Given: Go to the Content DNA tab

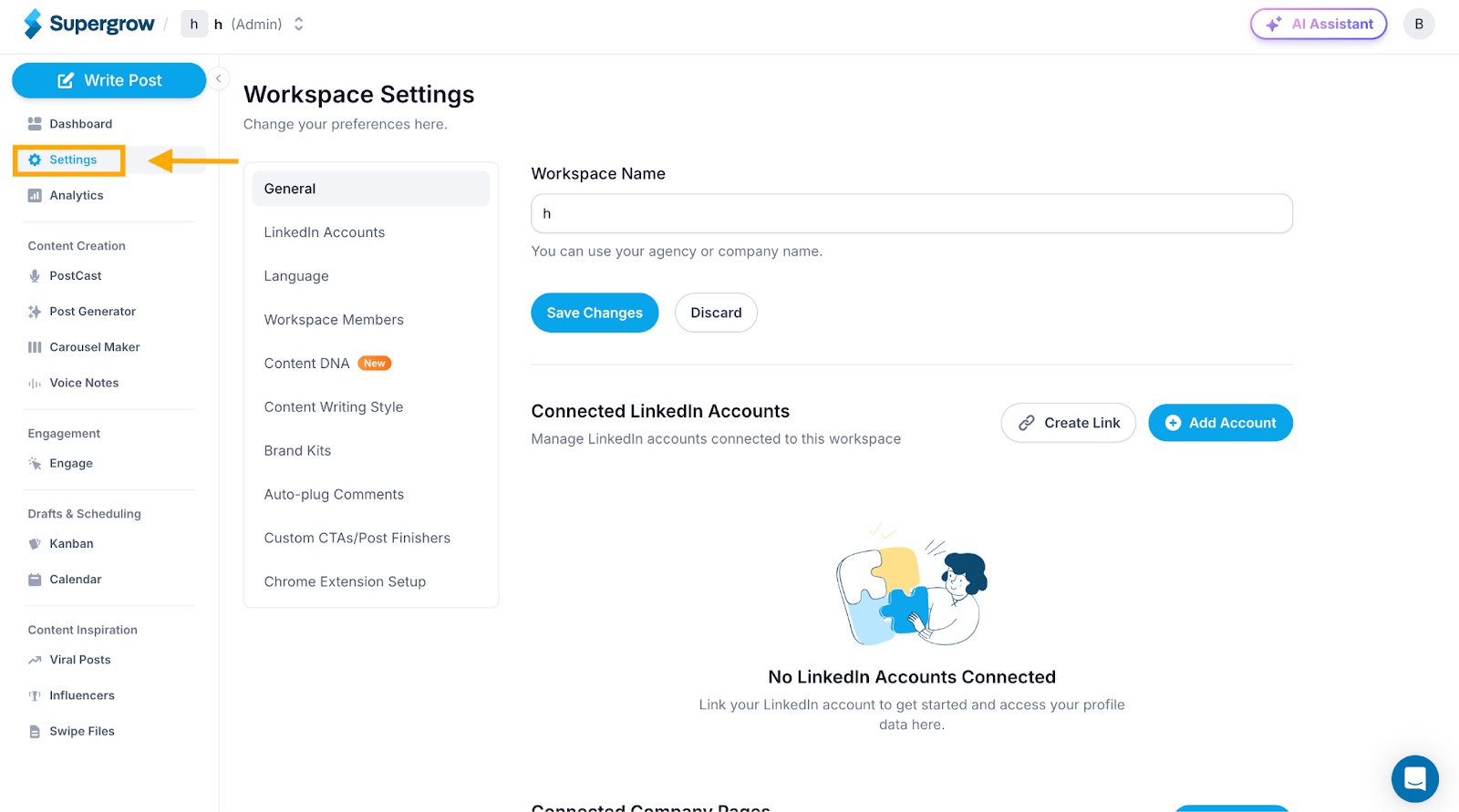Looking at the screenshot, I should [371, 364].
